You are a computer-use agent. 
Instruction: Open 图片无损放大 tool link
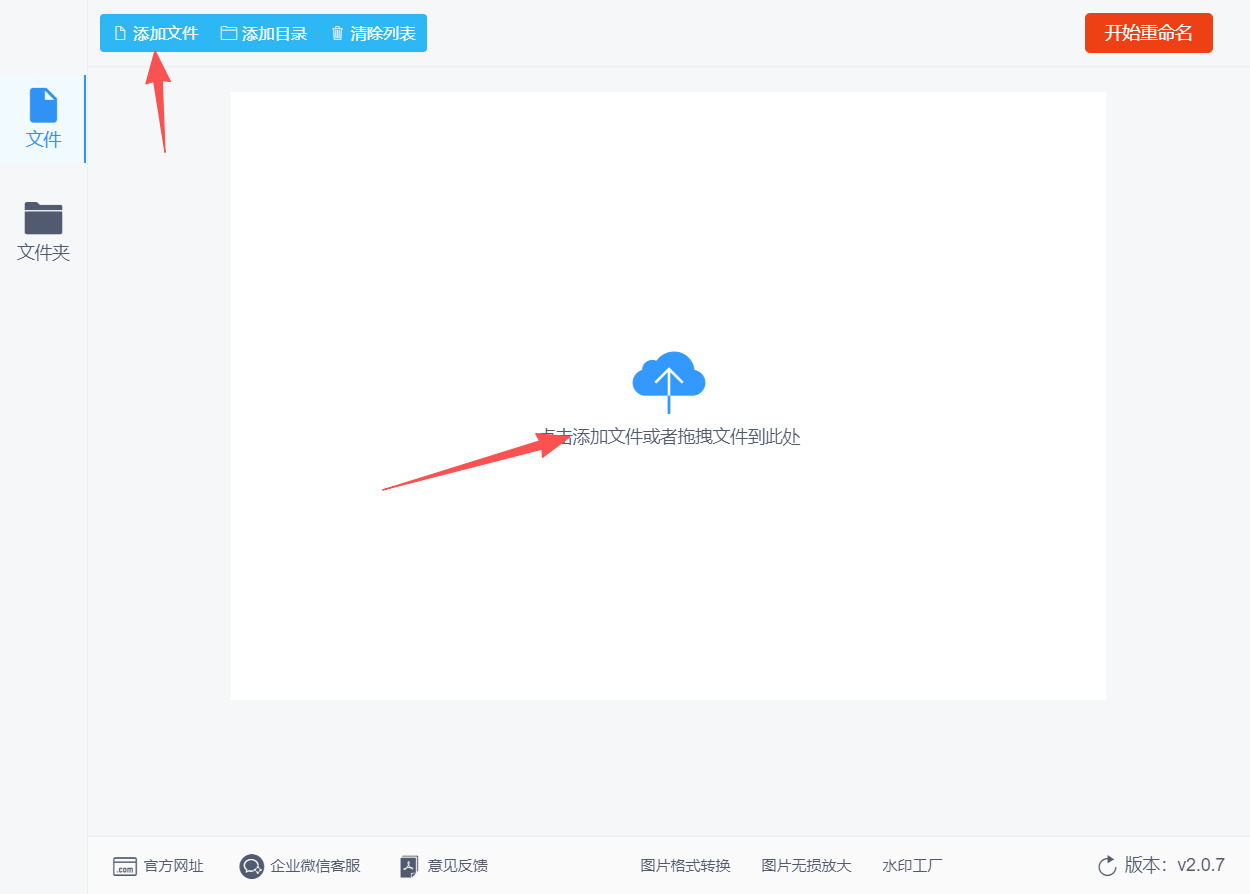click(x=807, y=866)
